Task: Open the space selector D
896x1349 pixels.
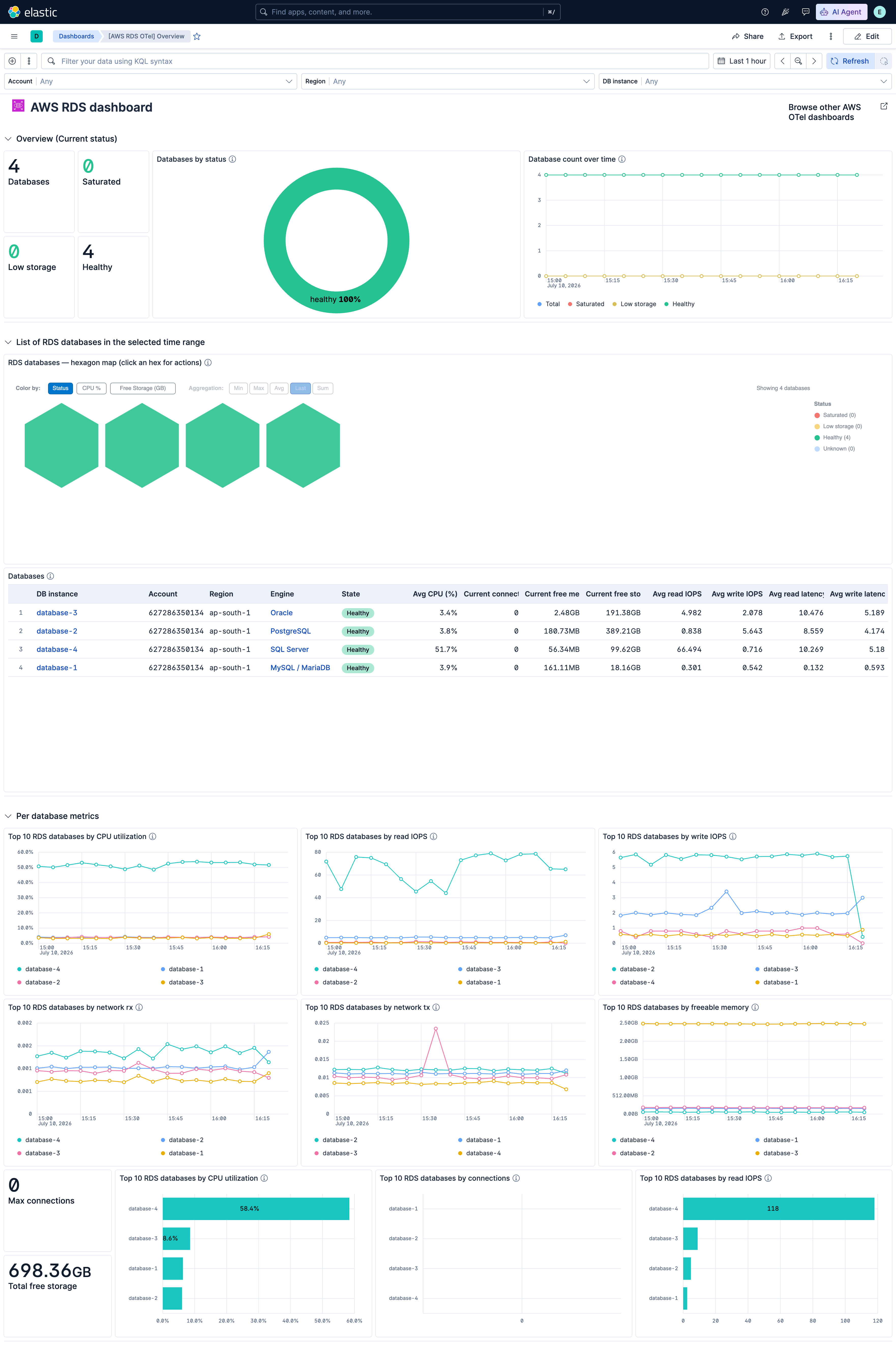Action: pos(37,37)
